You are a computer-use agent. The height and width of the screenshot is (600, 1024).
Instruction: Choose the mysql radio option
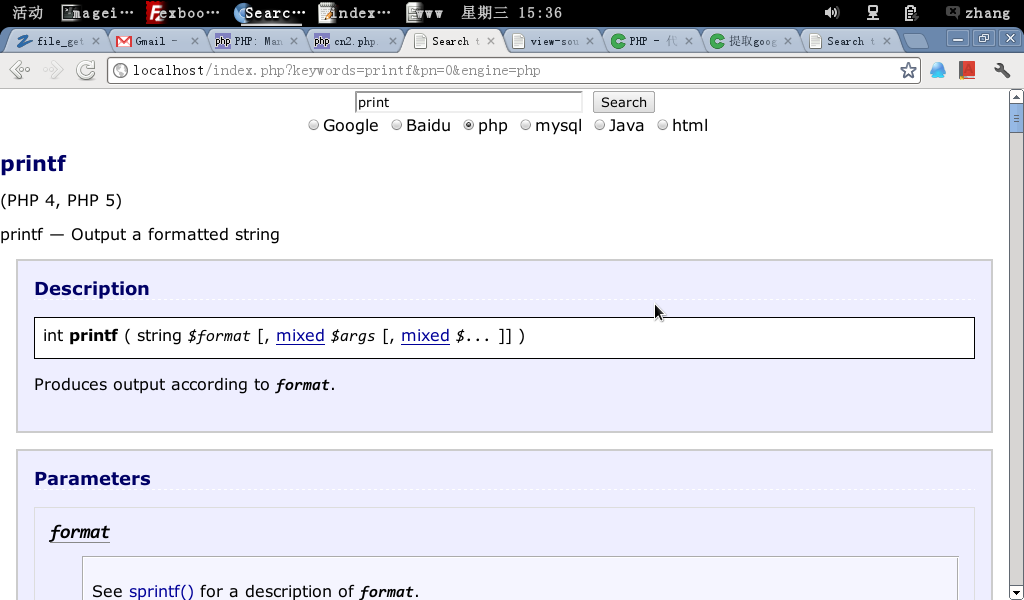click(526, 126)
